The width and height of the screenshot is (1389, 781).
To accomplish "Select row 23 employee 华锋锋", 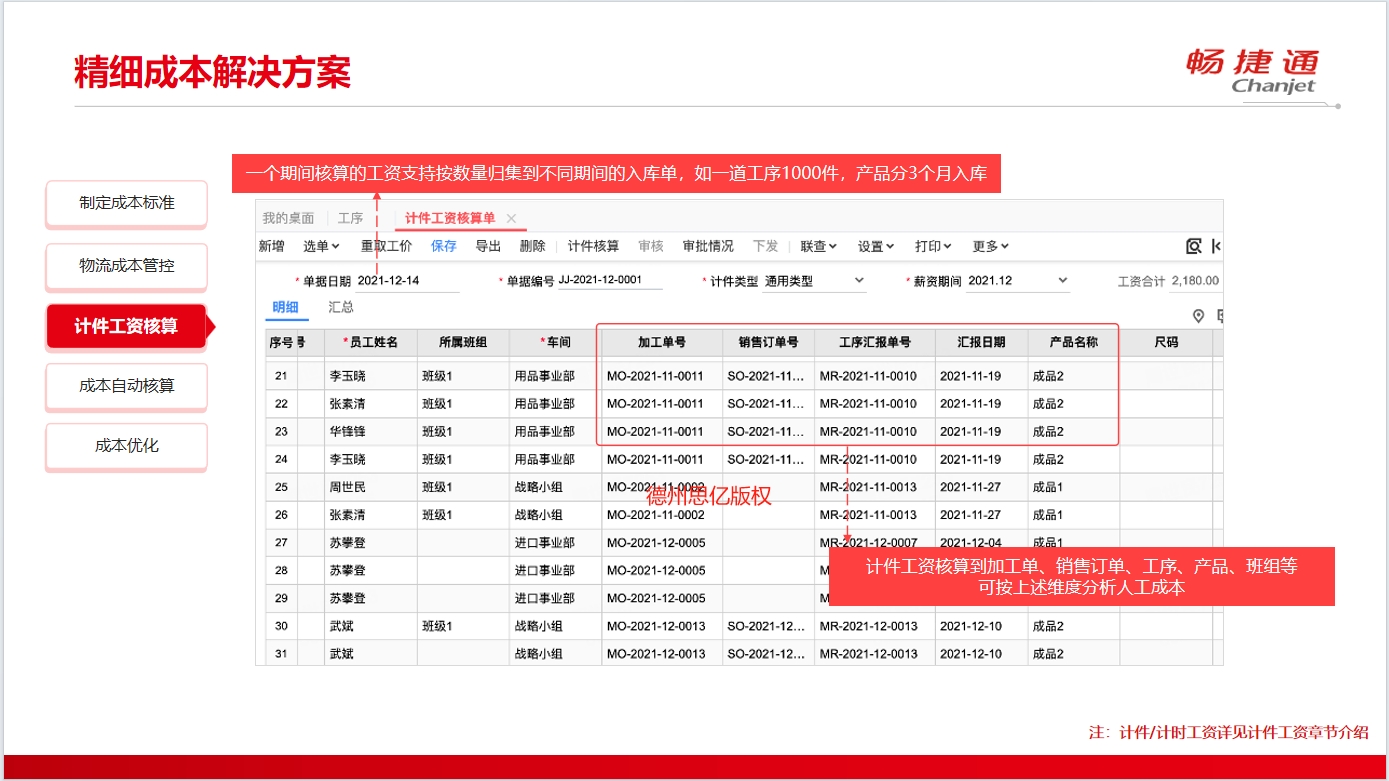I will pyautogui.click(x=348, y=432).
